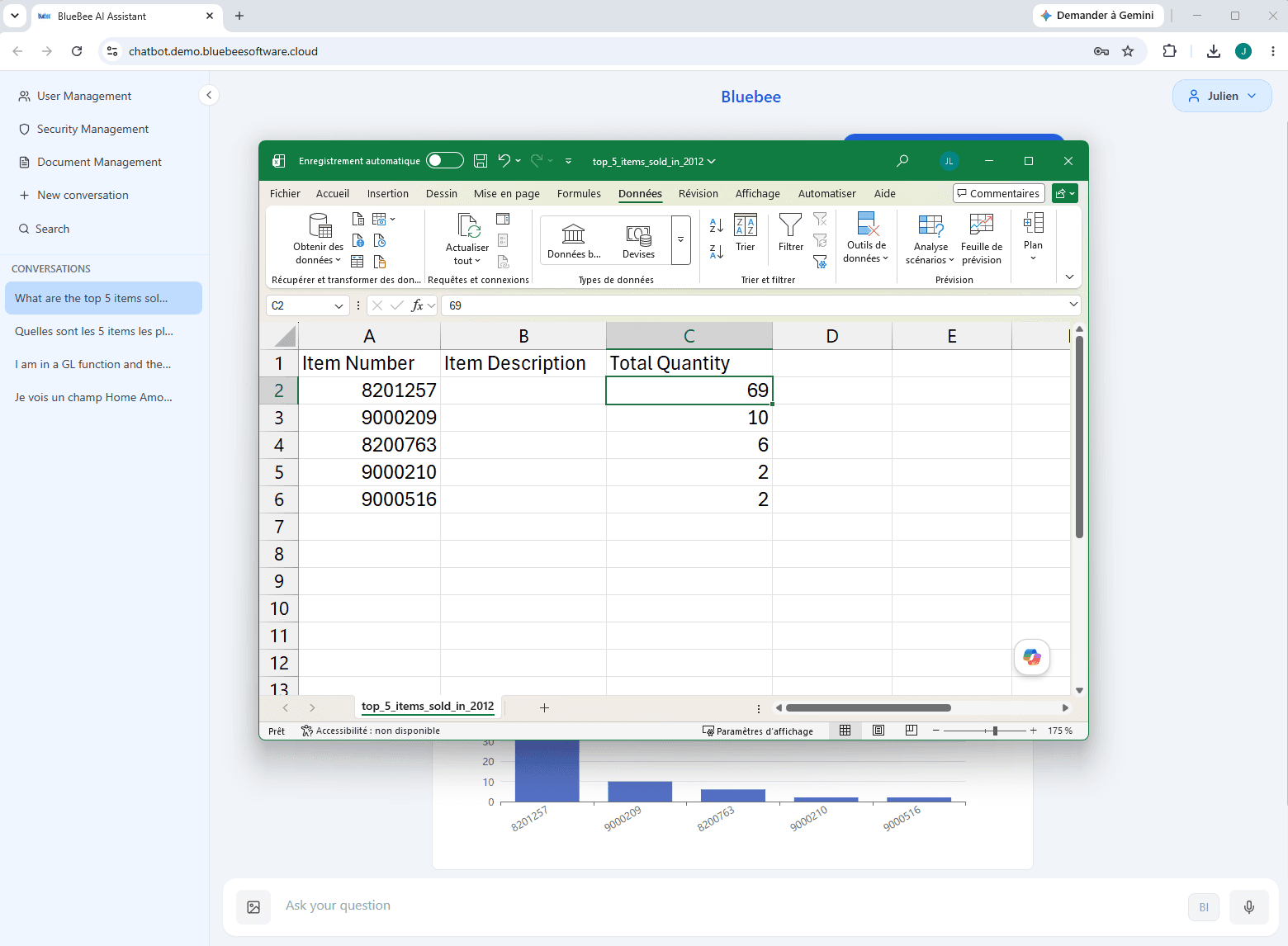
Task: Open the Trier sort dialog
Action: tap(746, 234)
